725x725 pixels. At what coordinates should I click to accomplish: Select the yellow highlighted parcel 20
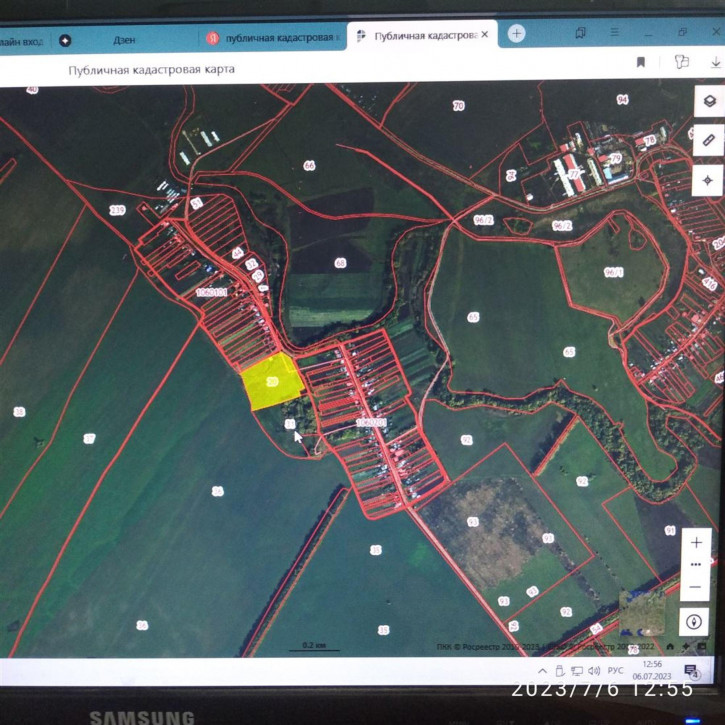point(272,382)
